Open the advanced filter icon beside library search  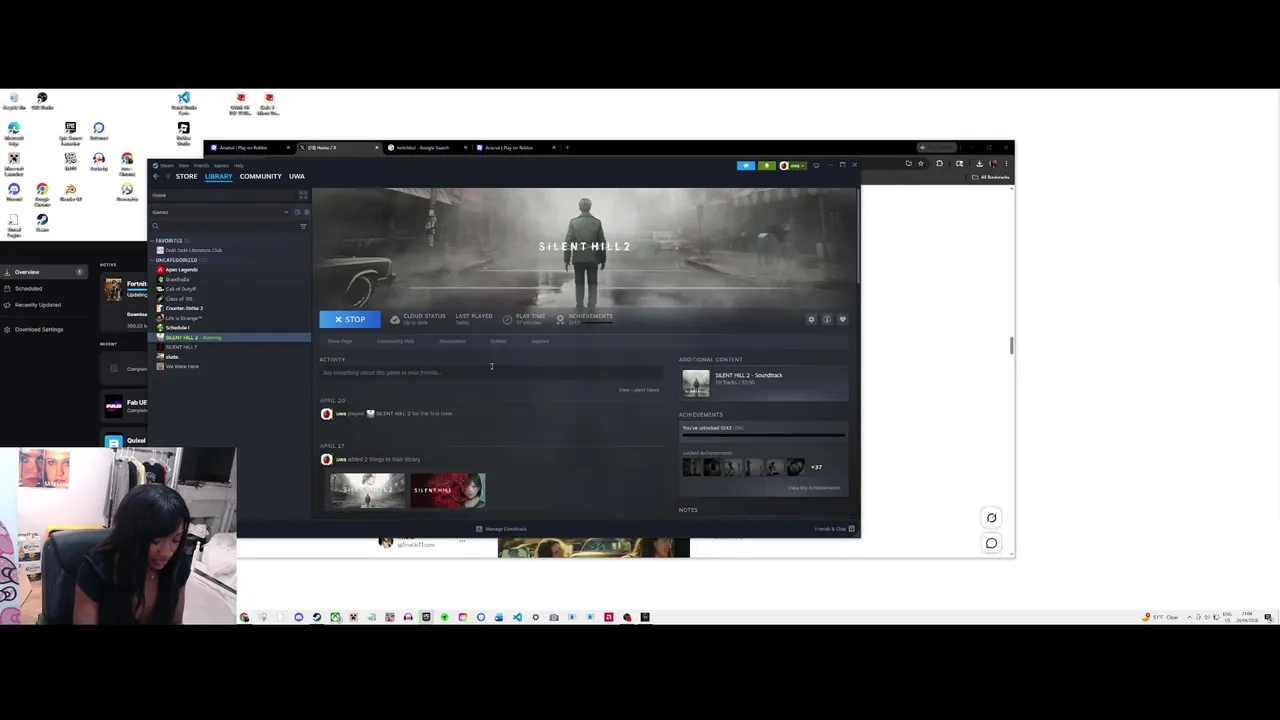click(x=303, y=226)
